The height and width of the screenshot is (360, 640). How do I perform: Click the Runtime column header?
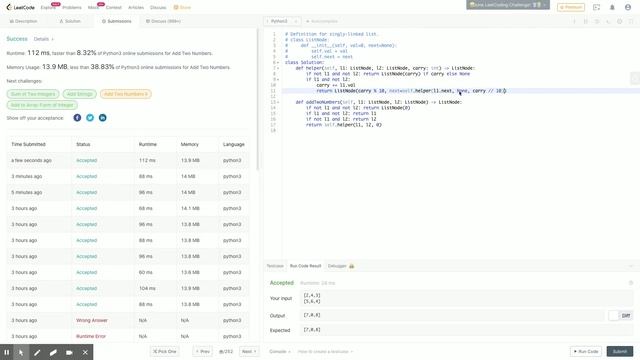(148, 144)
